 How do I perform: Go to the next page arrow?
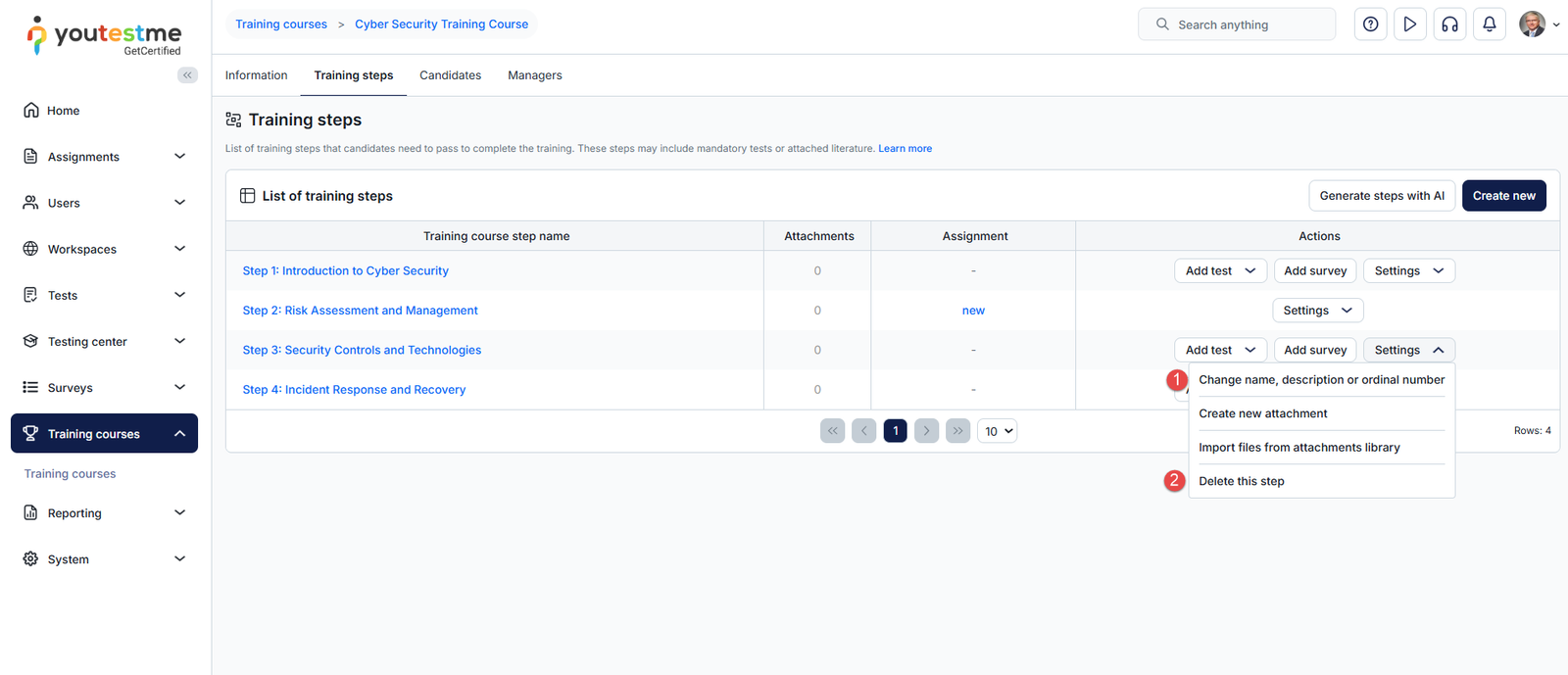[x=926, y=431]
